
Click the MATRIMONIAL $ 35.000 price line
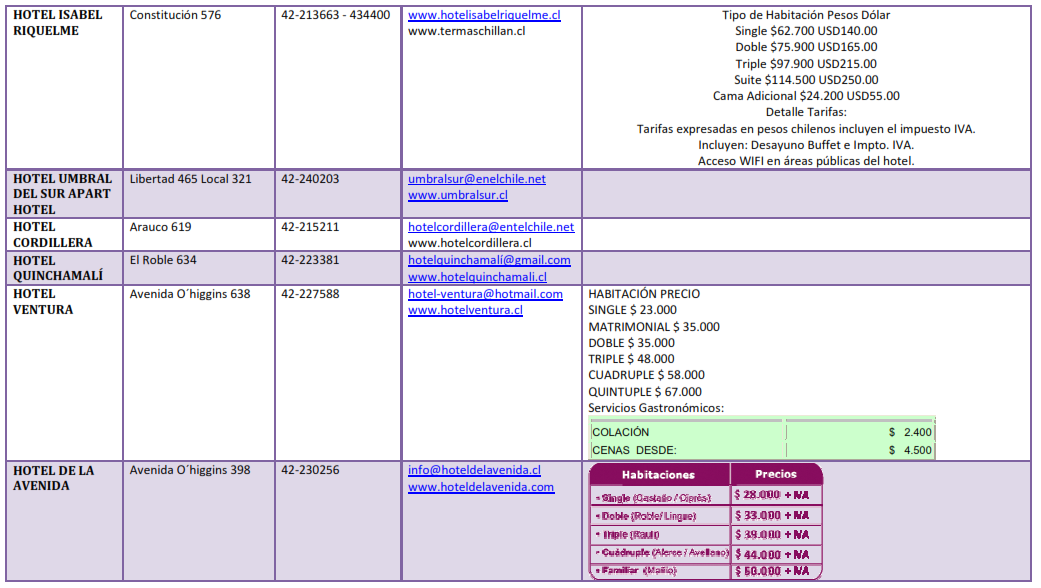pos(653,327)
